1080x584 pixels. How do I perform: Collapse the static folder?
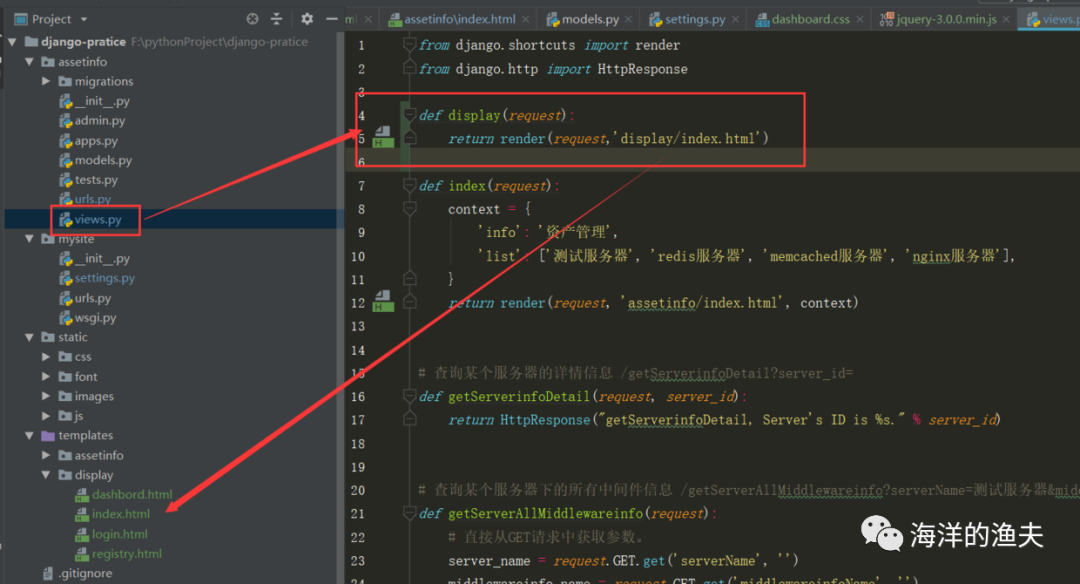[x=29, y=337]
